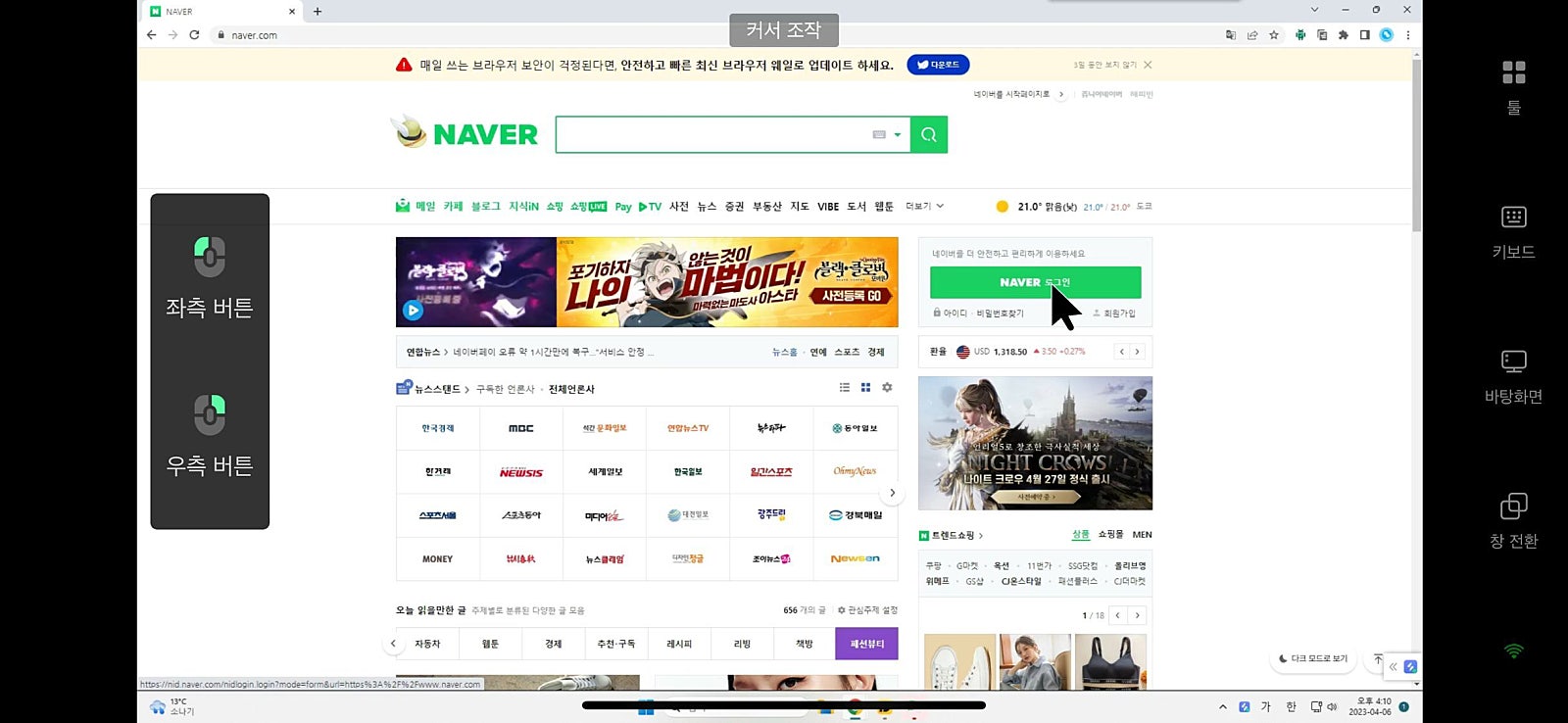The width and height of the screenshot is (1568, 723).
Task: Go back in the Chrome browser
Action: [x=151, y=35]
